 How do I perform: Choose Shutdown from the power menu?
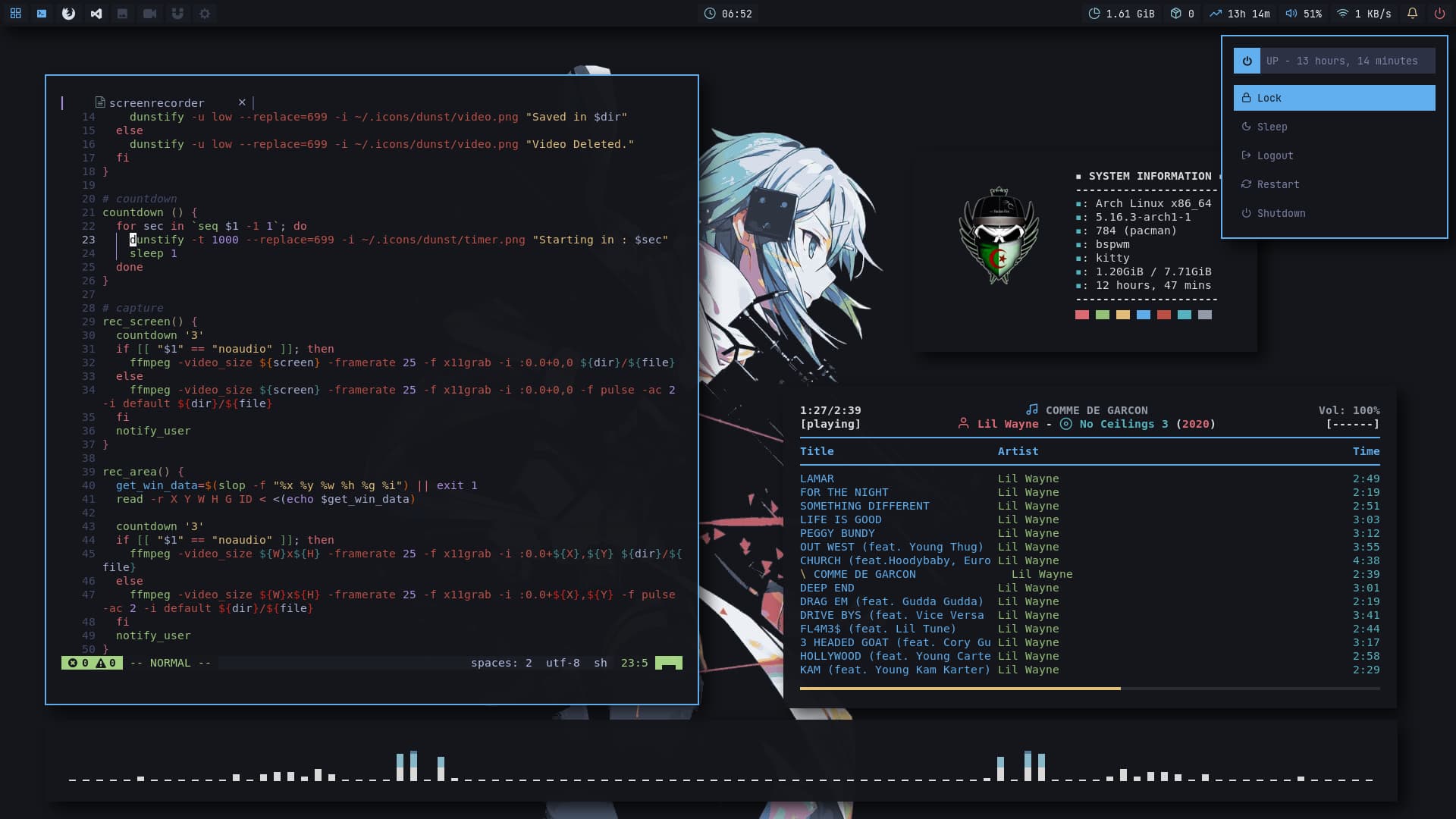[x=1281, y=213]
